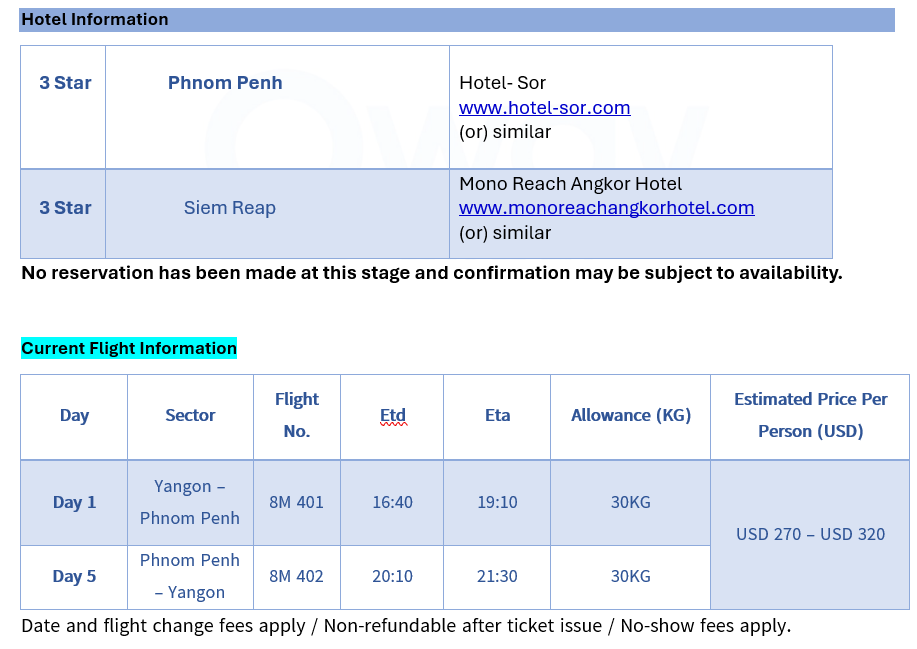Click the Sector column header
Image resolution: width=917 pixels, height=649 pixels.
click(x=190, y=415)
